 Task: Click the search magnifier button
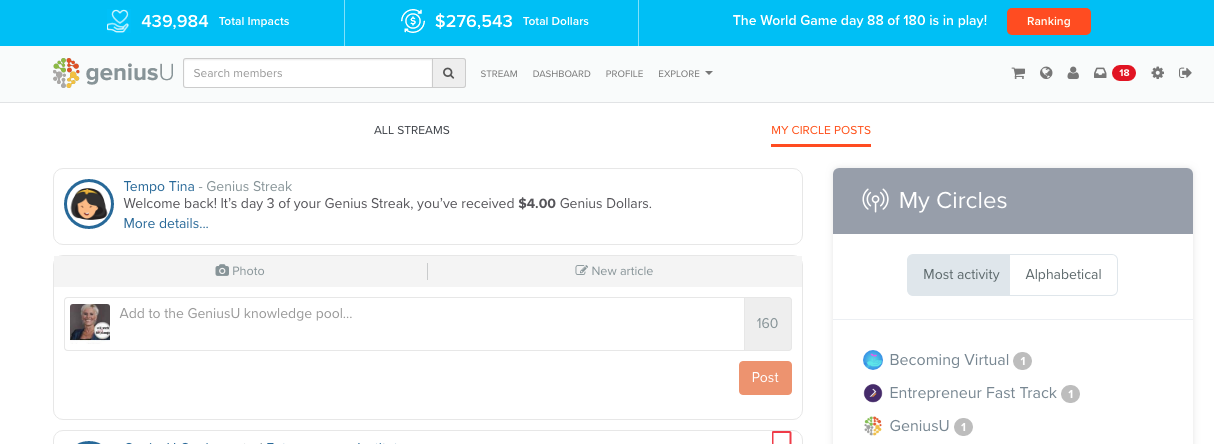click(449, 73)
